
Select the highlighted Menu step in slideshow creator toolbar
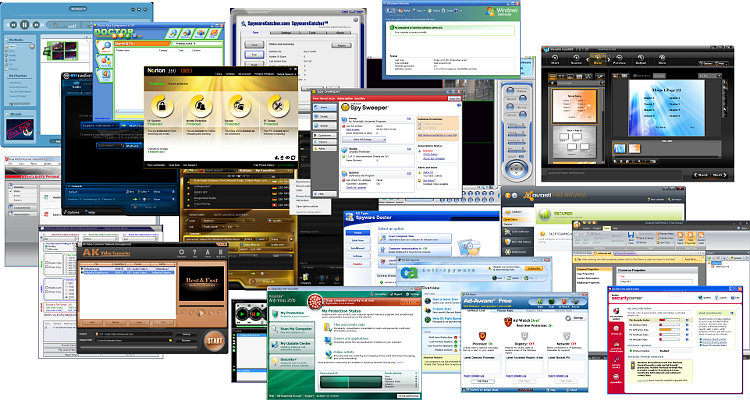click(598, 59)
